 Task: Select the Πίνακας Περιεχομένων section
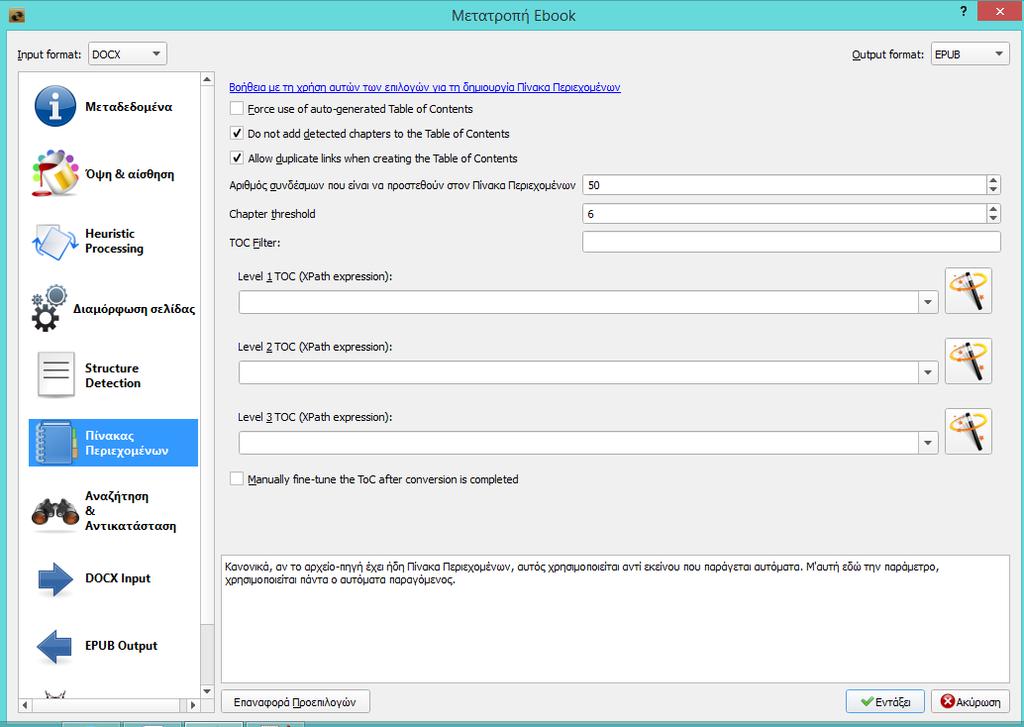click(x=113, y=443)
